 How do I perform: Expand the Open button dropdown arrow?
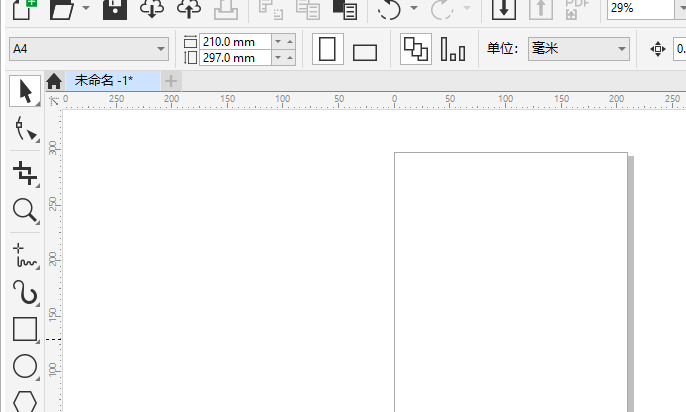pos(86,8)
